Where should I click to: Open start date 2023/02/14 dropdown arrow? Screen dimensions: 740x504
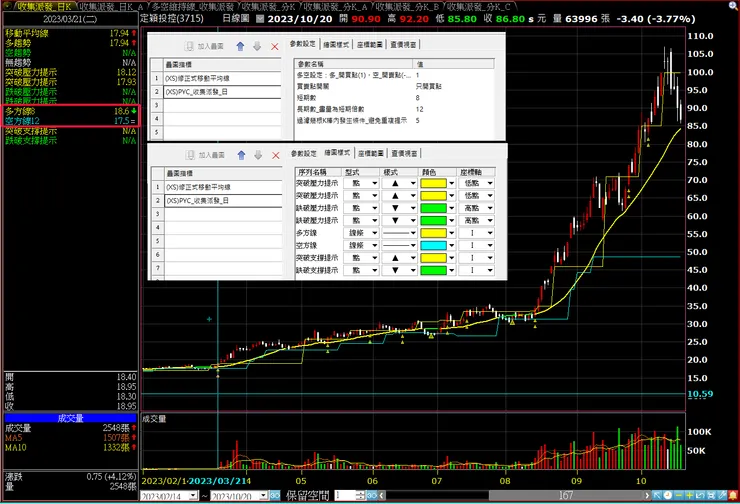click(193, 496)
